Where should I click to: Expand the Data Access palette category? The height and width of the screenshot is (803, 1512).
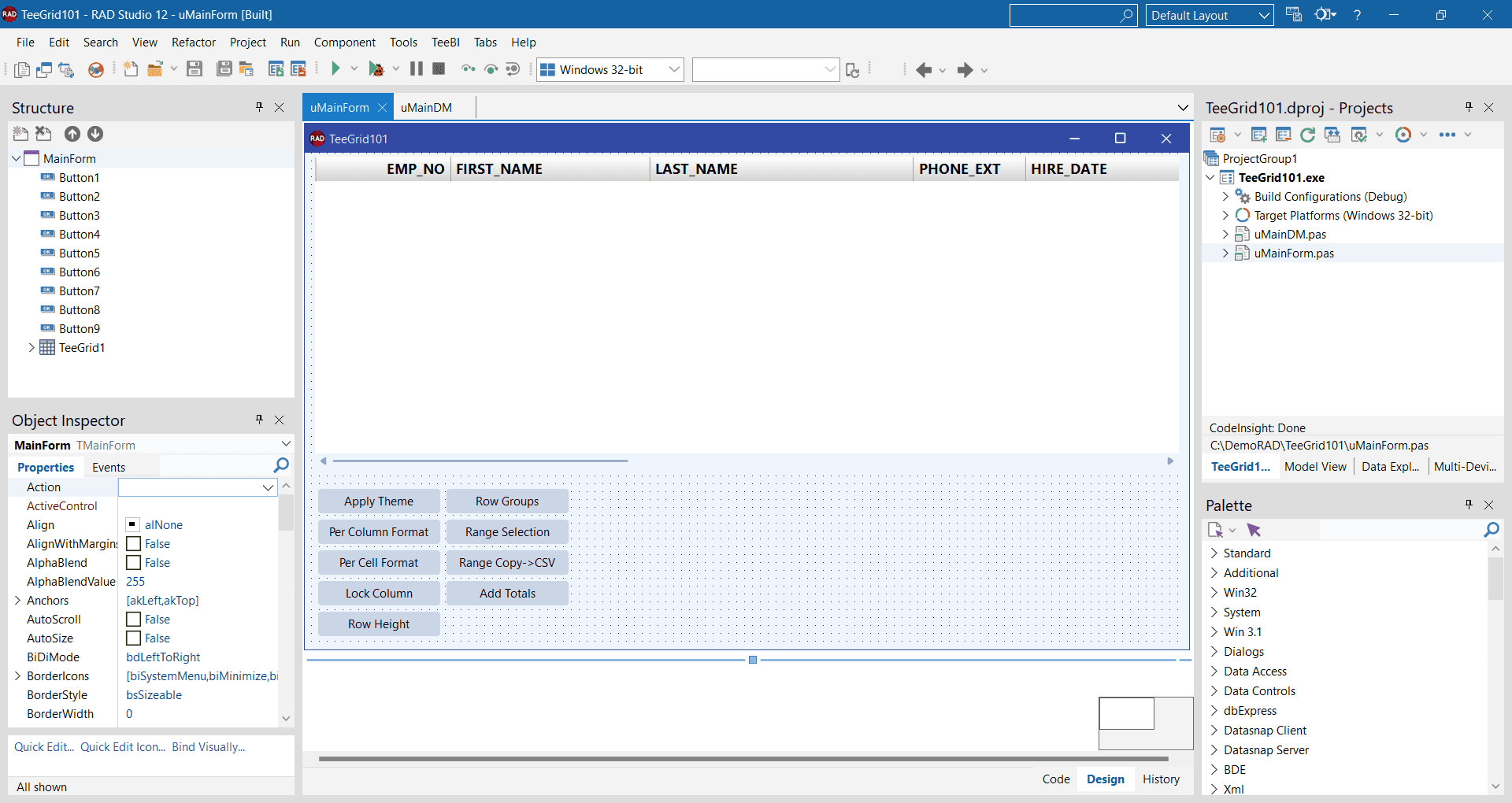point(1214,672)
